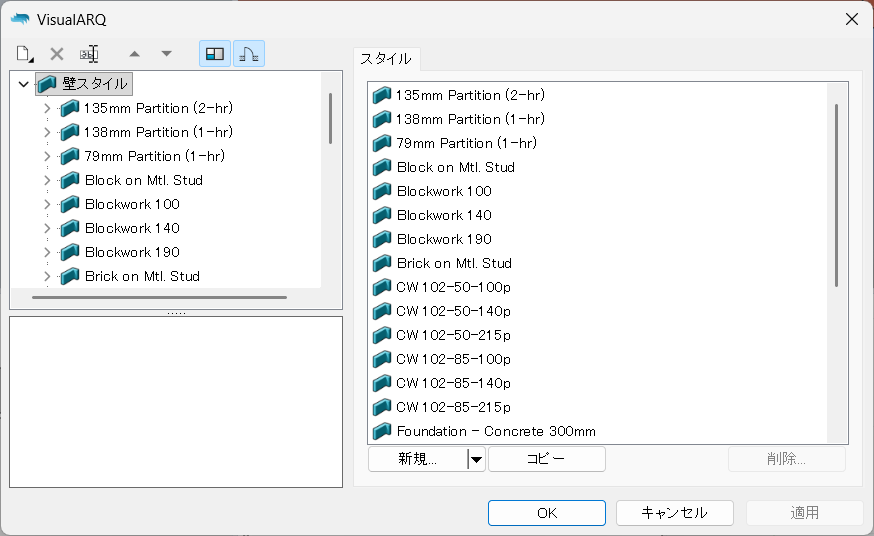Select CW 102-85-215p list text
The image size is (874, 536).
coord(453,407)
